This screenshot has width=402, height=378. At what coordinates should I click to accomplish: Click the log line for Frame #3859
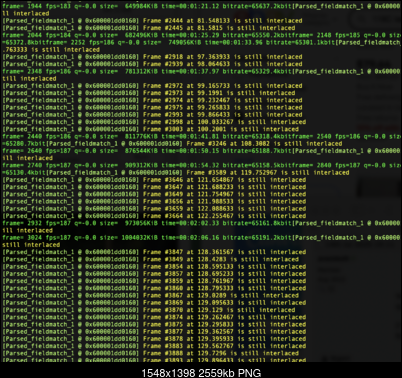pos(154,281)
